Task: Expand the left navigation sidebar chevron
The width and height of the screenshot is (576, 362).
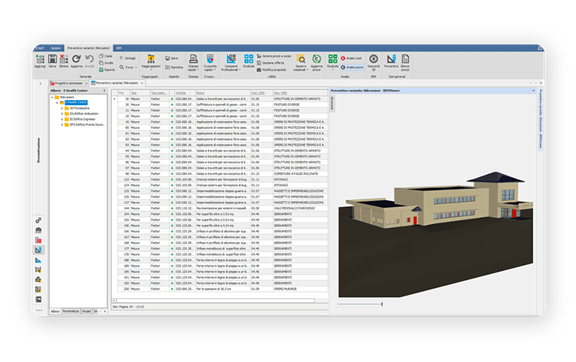Action: pos(40,83)
